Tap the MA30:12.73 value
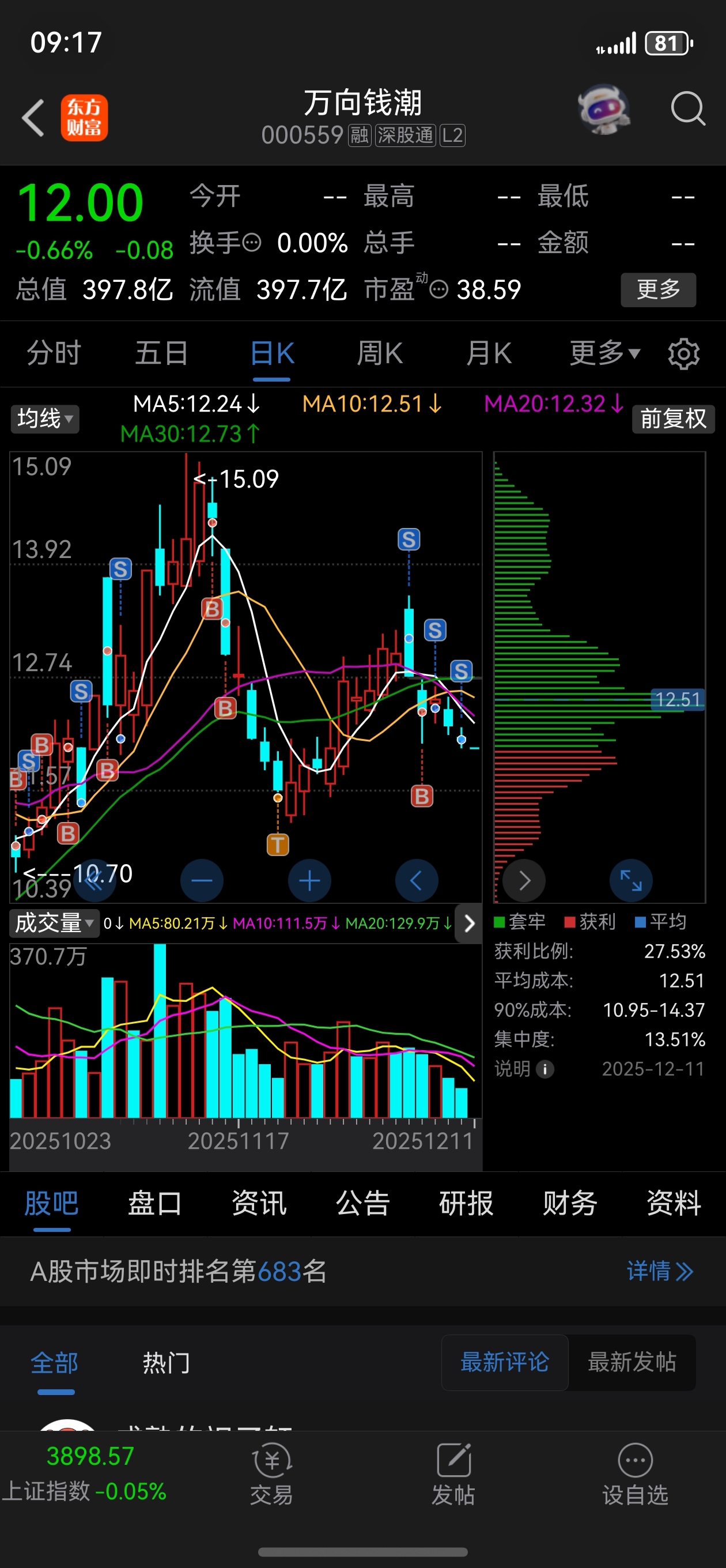The height and width of the screenshot is (1568, 726). (191, 434)
